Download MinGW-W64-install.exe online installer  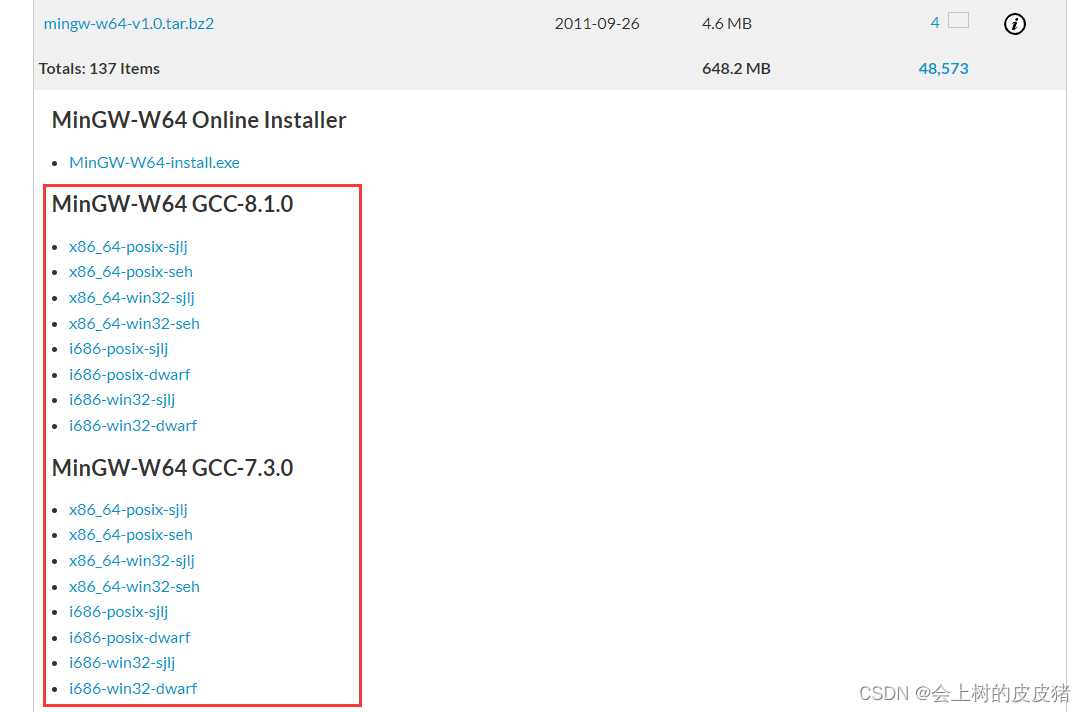tap(154, 163)
